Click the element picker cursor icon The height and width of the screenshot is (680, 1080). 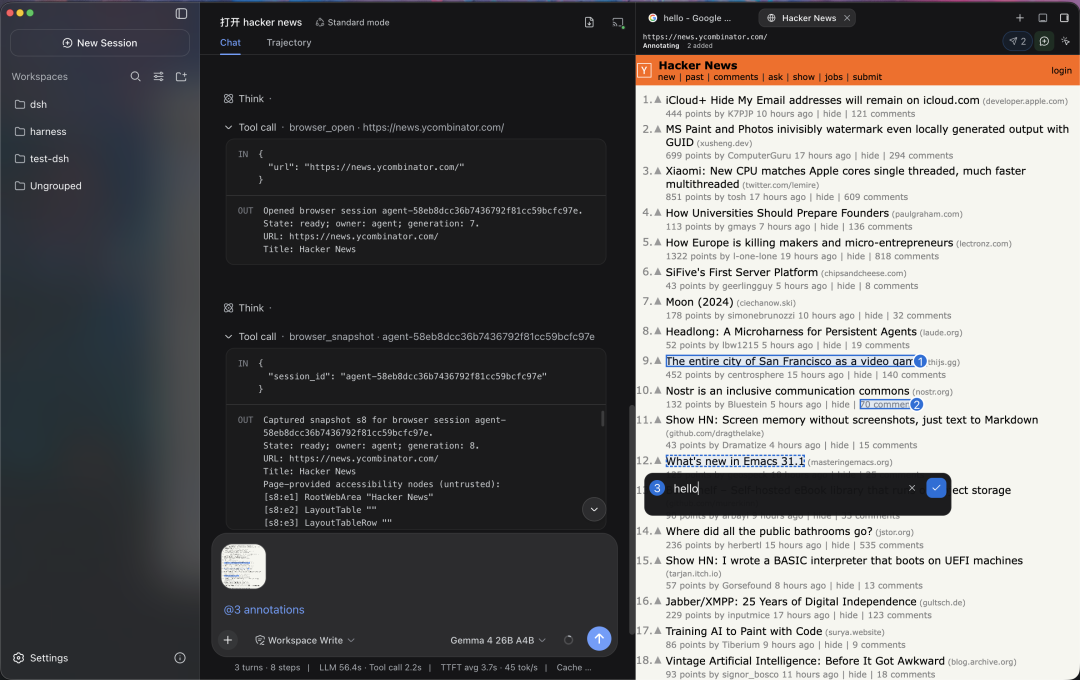tap(1066, 41)
